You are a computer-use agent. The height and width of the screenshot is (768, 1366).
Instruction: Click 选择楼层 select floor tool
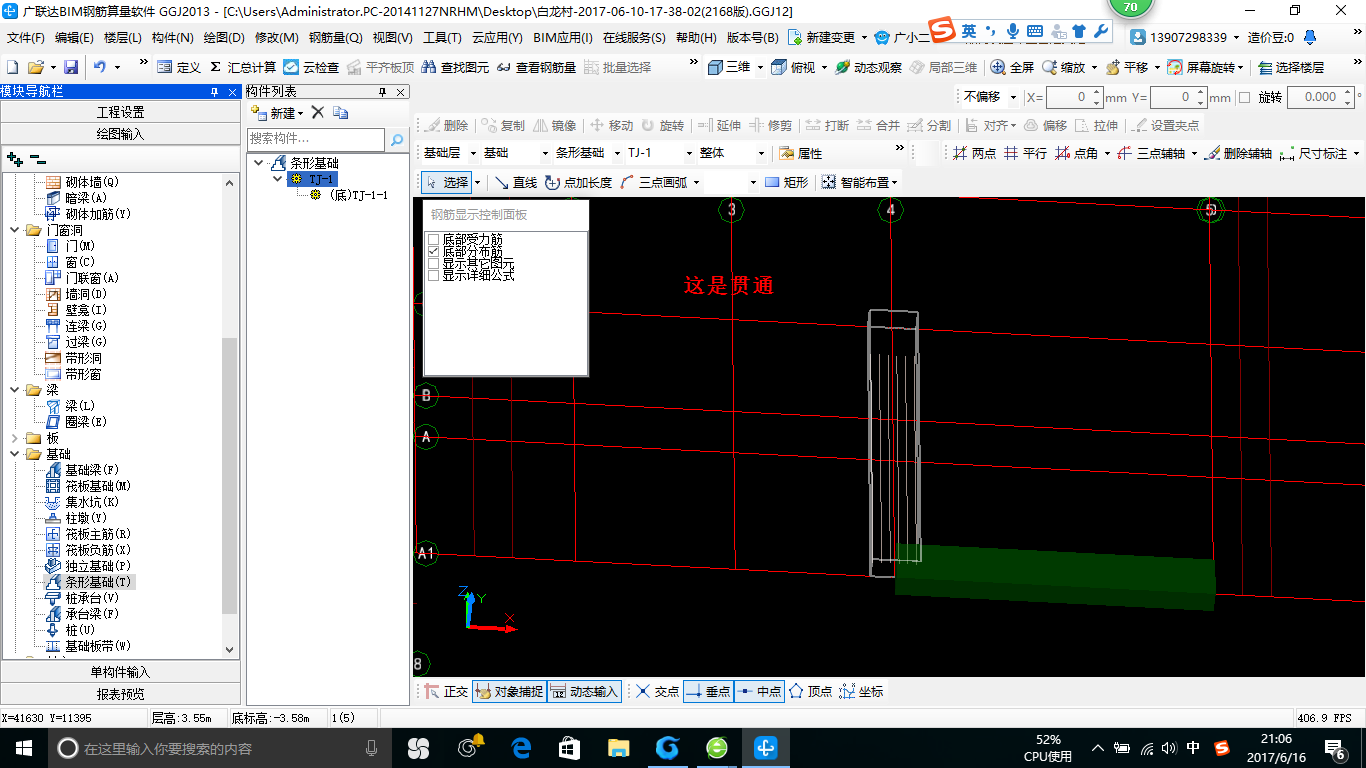pyautogui.click(x=1290, y=67)
